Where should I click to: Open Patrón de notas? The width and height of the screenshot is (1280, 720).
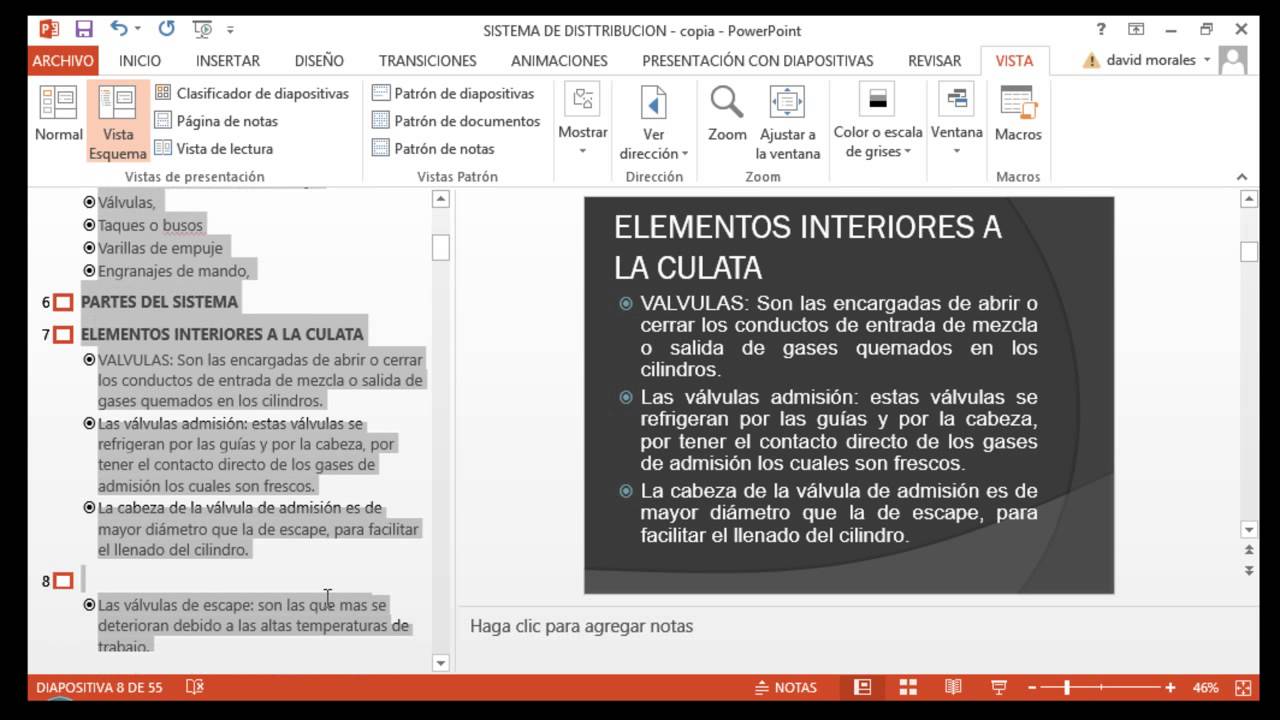433,148
